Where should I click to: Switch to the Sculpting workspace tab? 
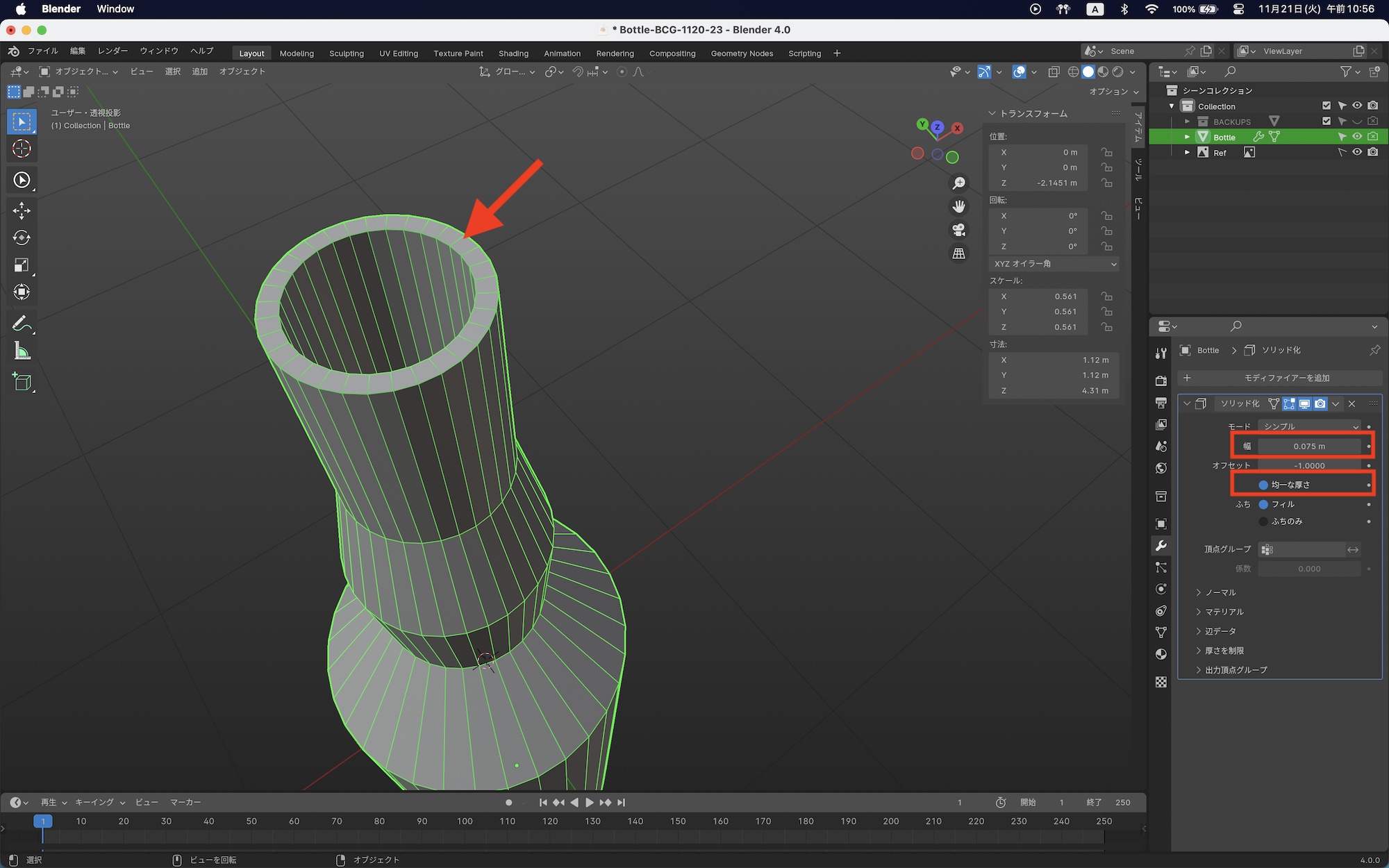(x=346, y=53)
